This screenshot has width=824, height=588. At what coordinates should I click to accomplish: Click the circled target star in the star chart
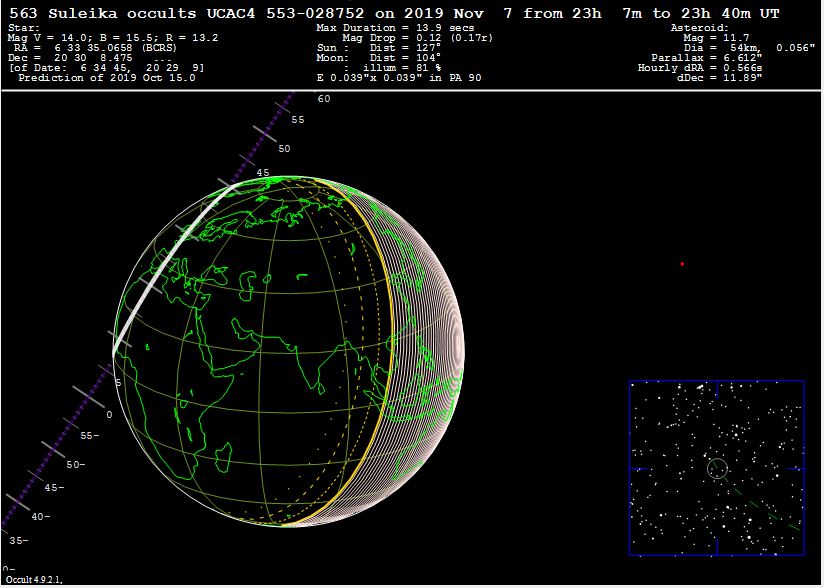tap(716, 467)
